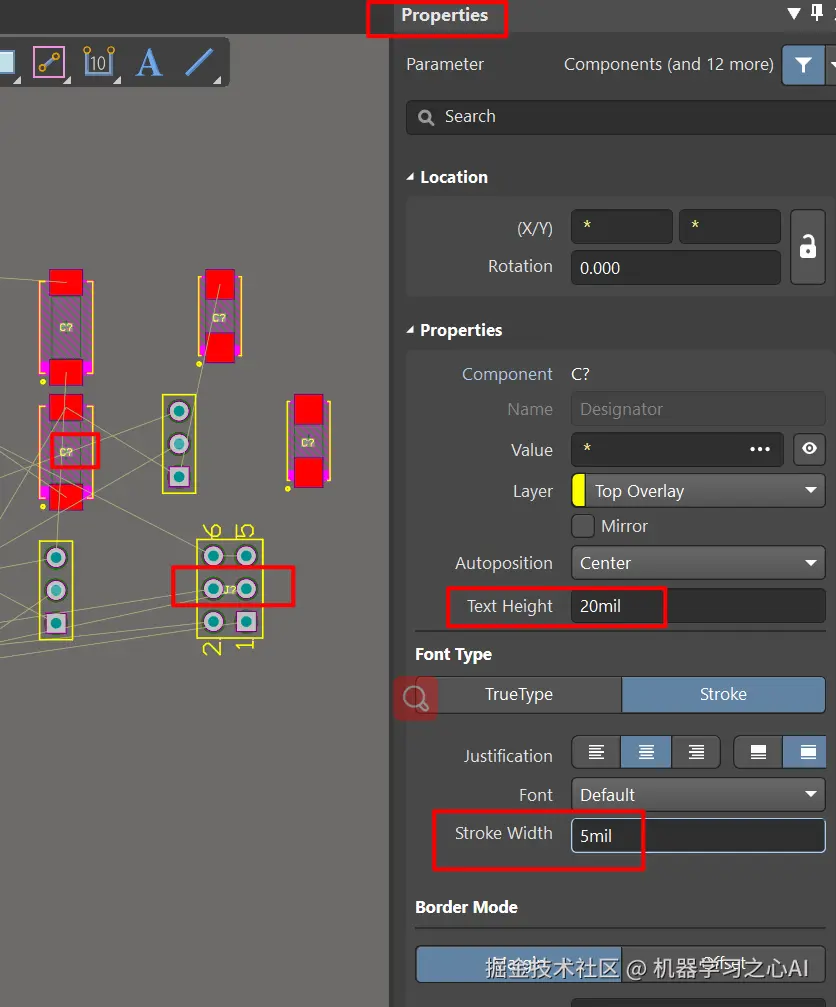
Task: Click the X location field
Action: coord(622,226)
